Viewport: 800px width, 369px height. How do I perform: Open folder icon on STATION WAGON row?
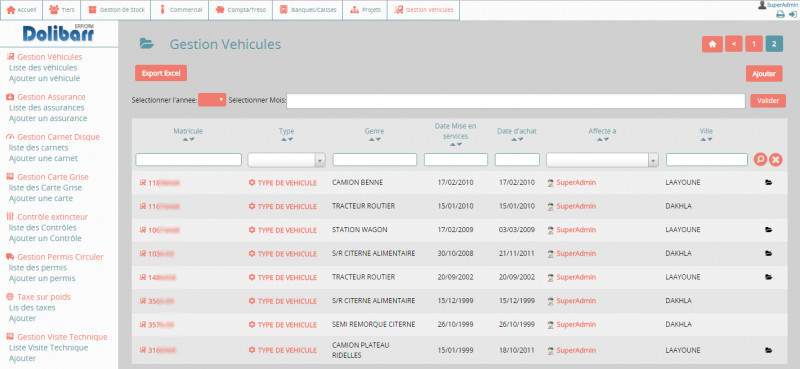click(x=768, y=230)
